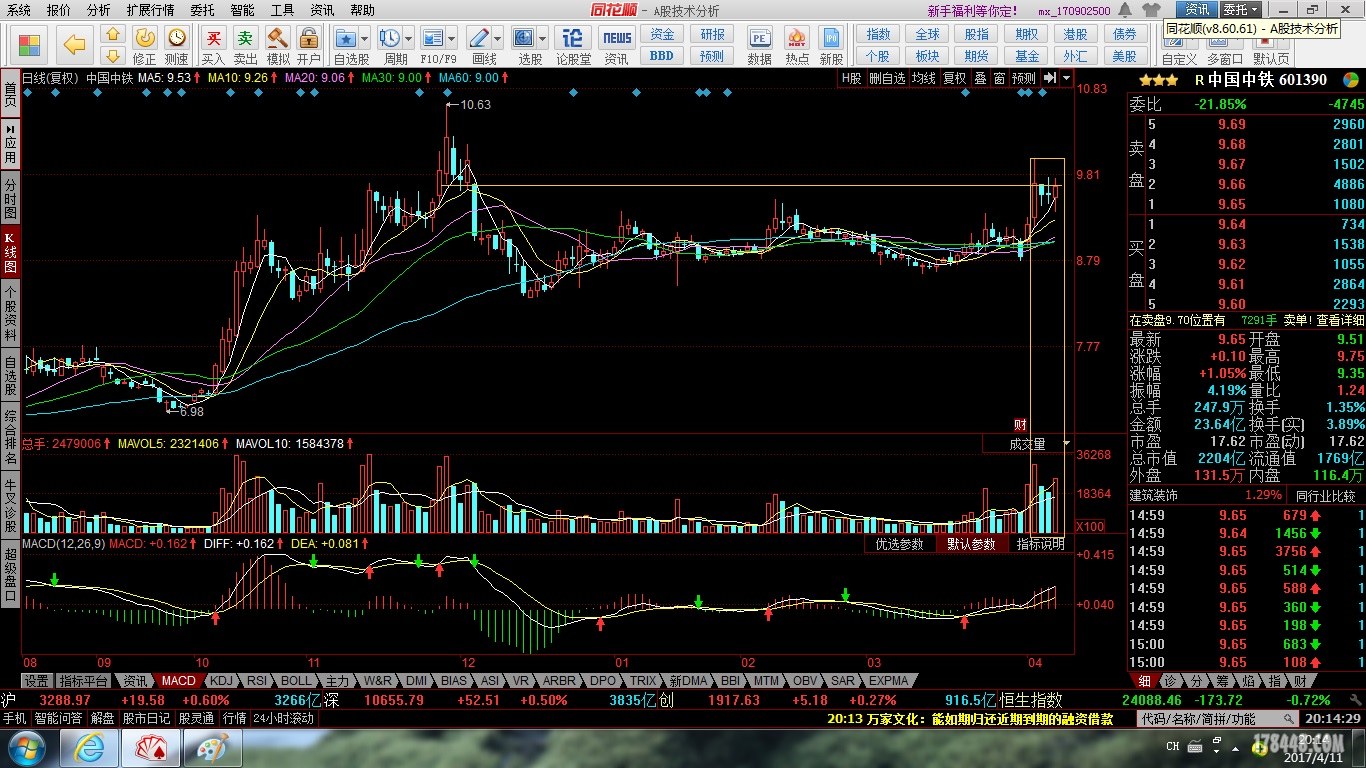
Task: Open the 查看详细 link
Action: pyautogui.click(x=1340, y=321)
